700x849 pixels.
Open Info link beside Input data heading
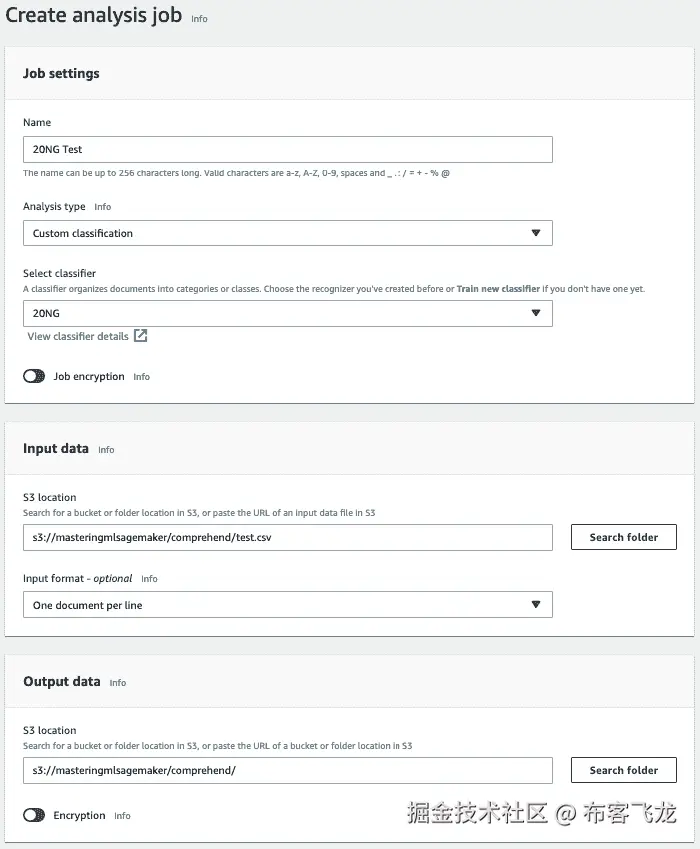[106, 450]
